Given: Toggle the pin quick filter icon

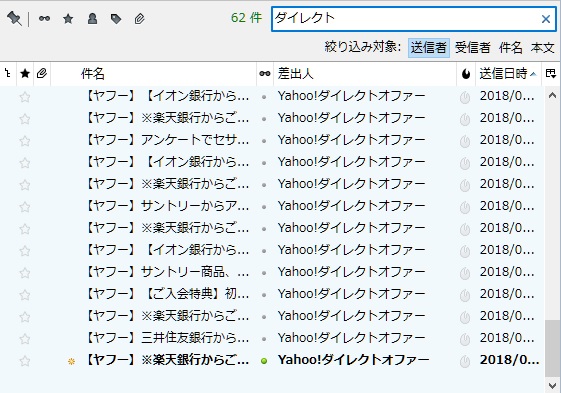Looking at the screenshot, I should tap(14, 18).
